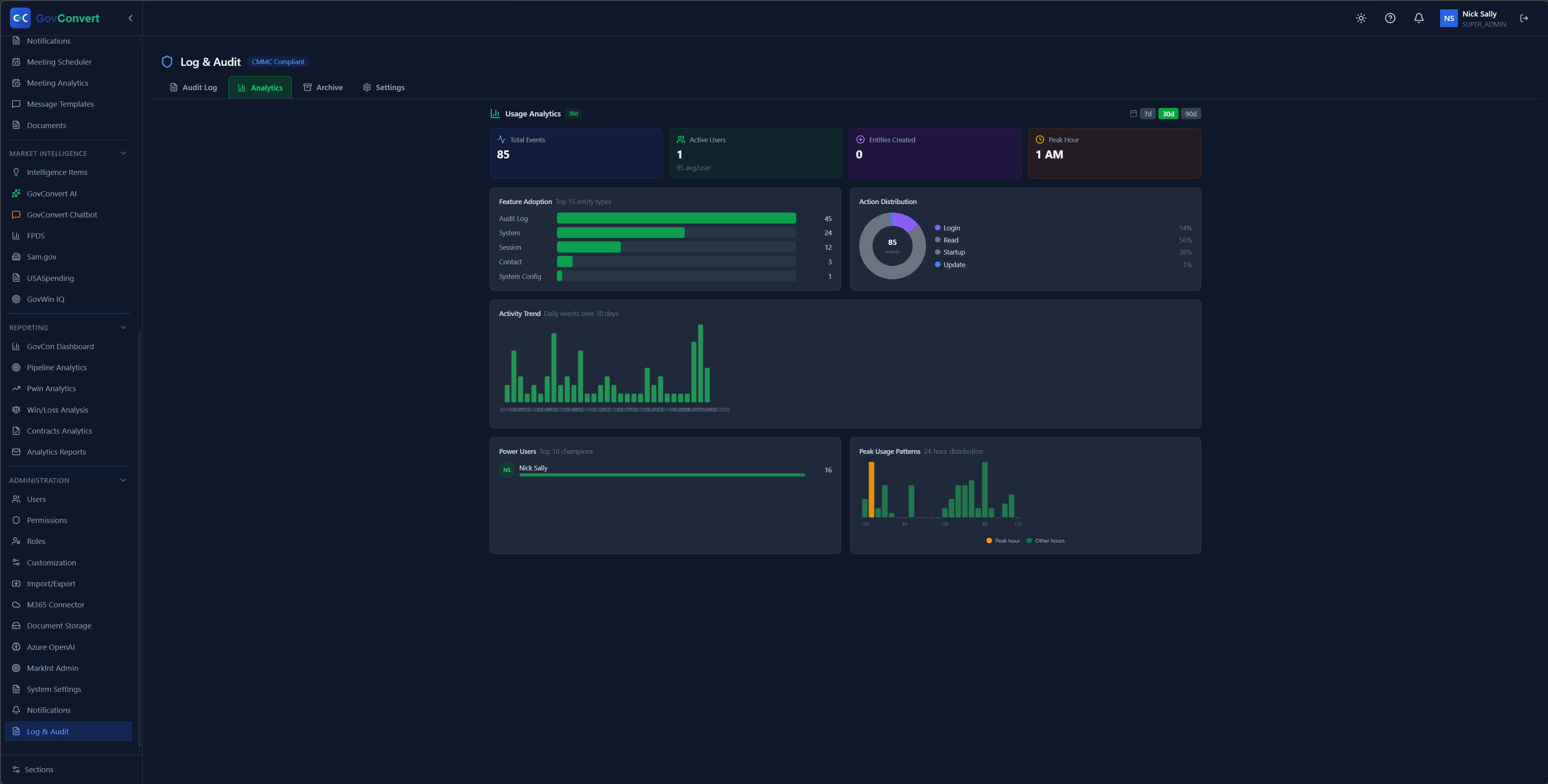1548x784 pixels.
Task: Open System Settings in the sidebar
Action: pos(68,689)
